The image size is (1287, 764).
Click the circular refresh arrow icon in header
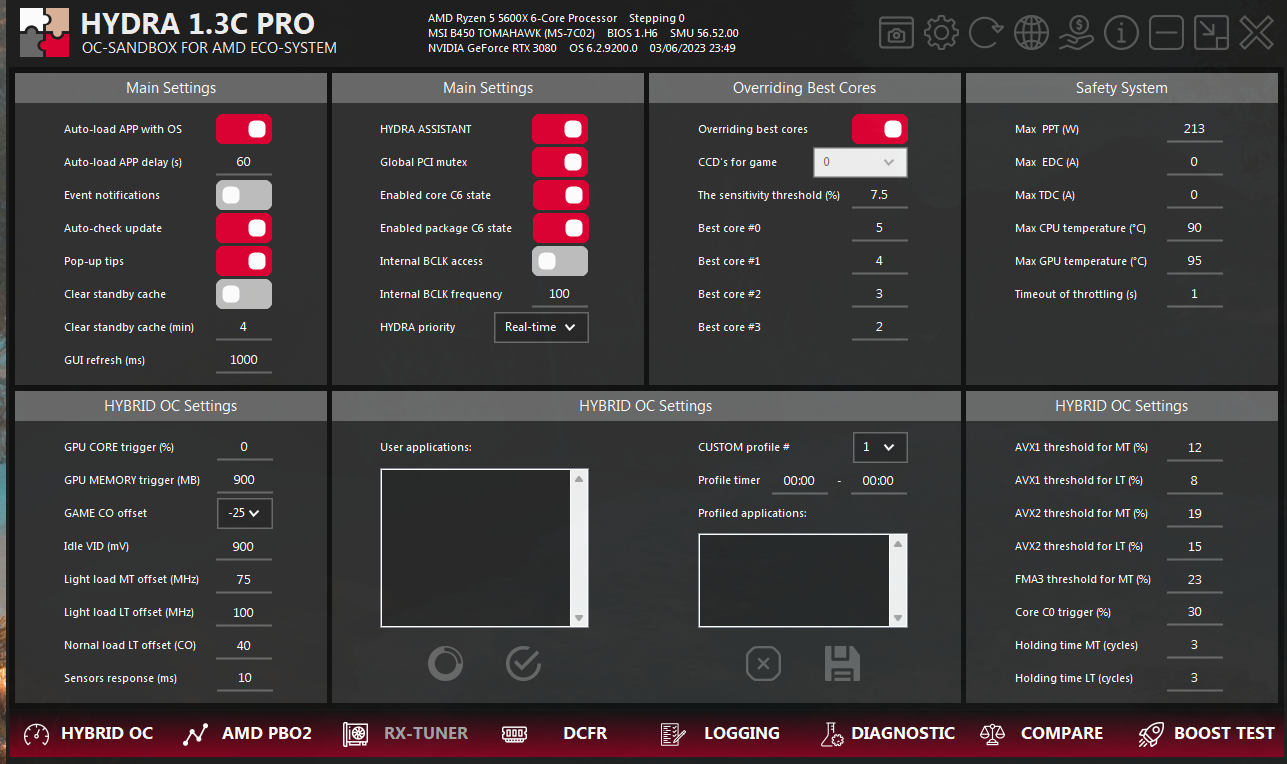click(x=986, y=33)
